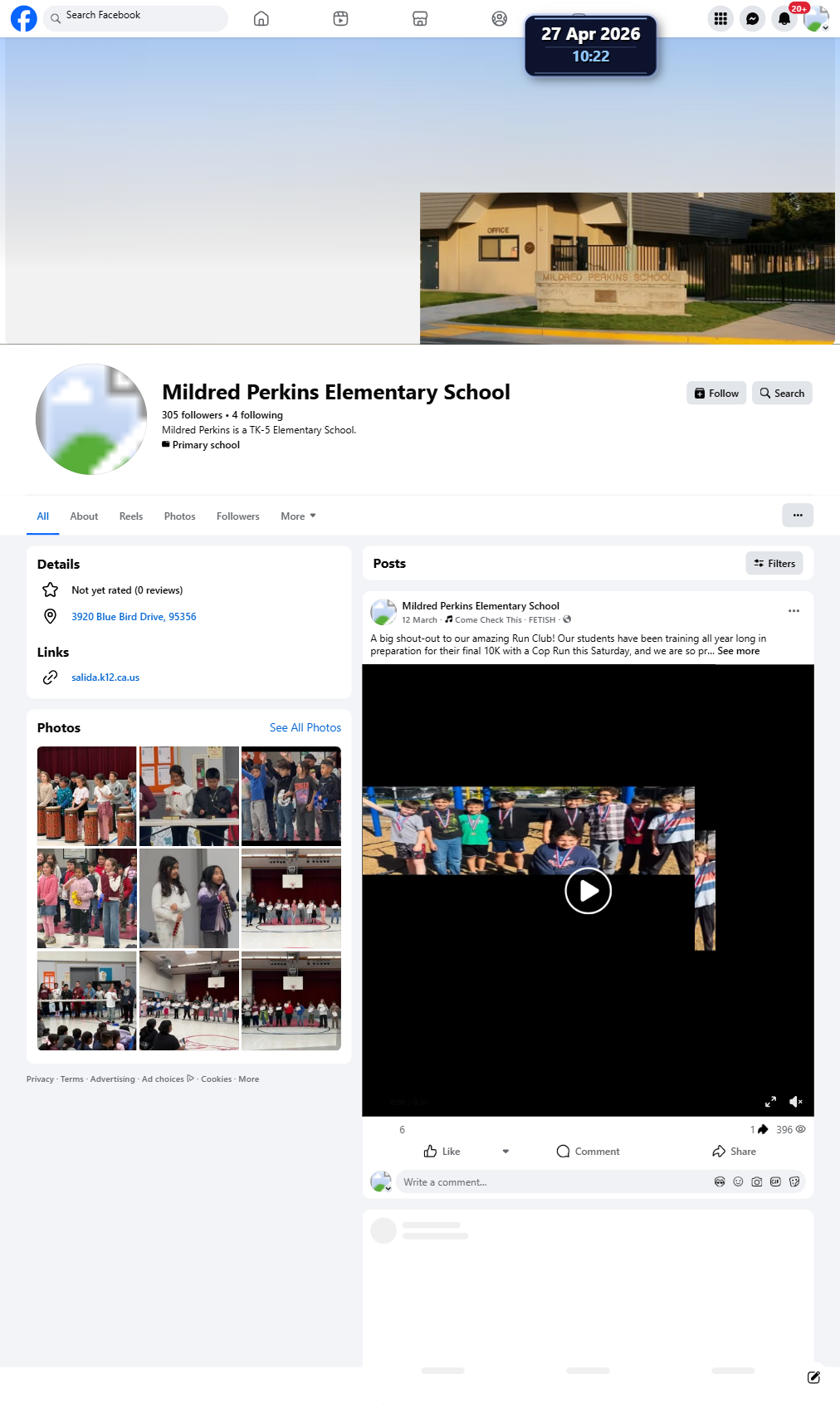Viewport: 840px width, 1404px height.
Task: Open Privacy footer link
Action: click(x=40, y=1079)
